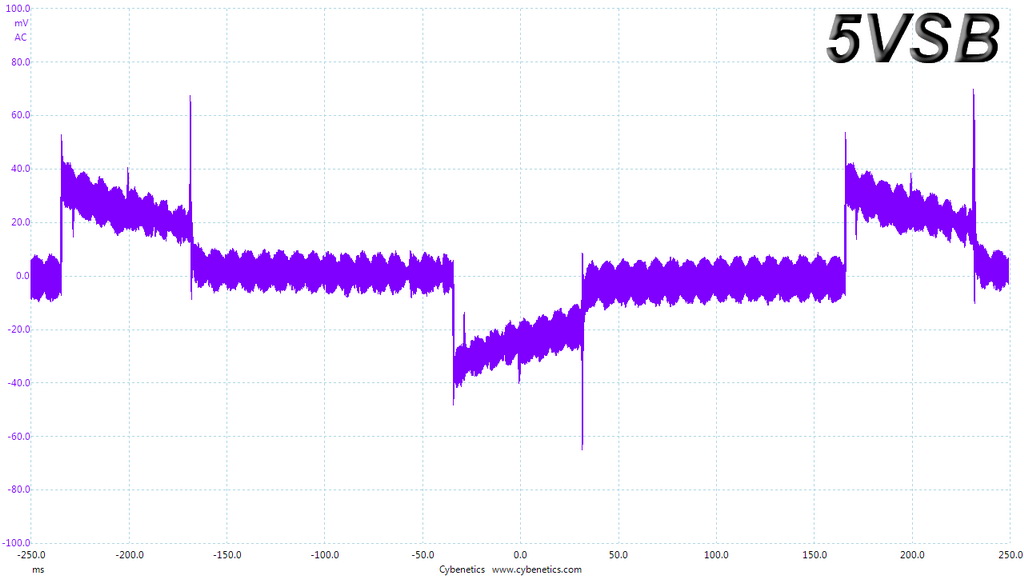Click the -100.0 x-axis label
The image size is (1024, 576).
coord(325,555)
